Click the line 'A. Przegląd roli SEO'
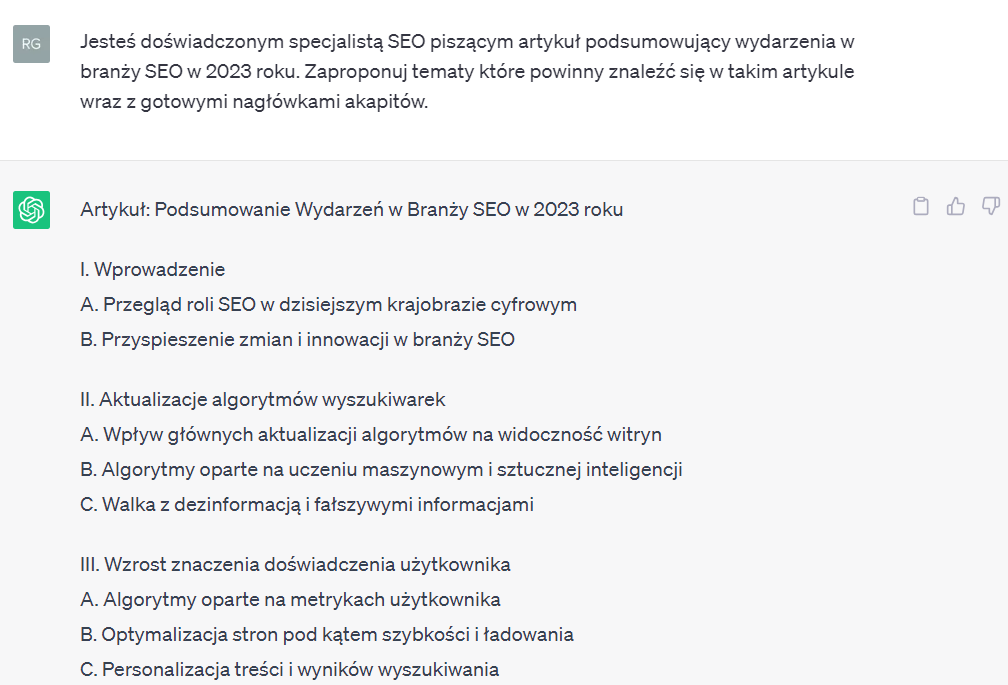Image resolution: width=1008 pixels, height=685 pixels. tap(328, 304)
